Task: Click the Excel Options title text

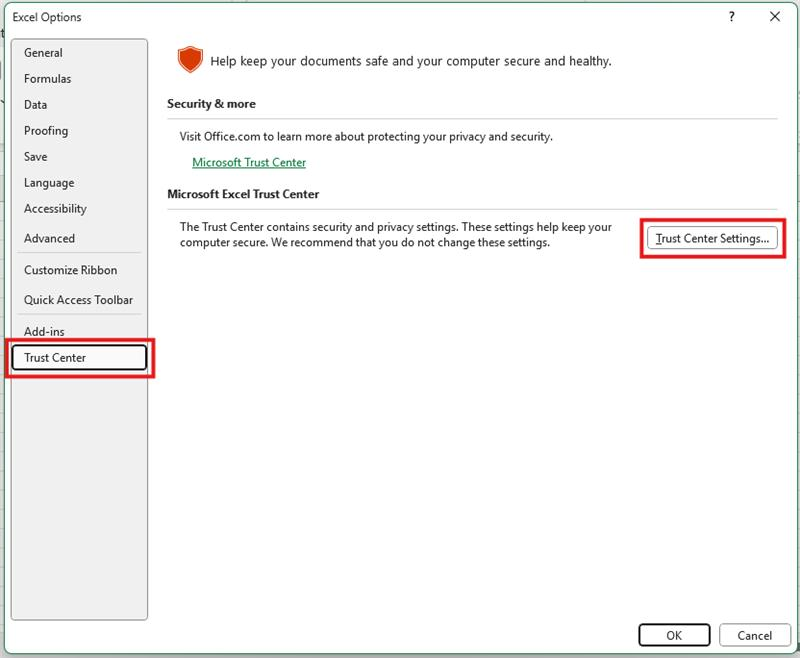Action: pyautogui.click(x=47, y=17)
